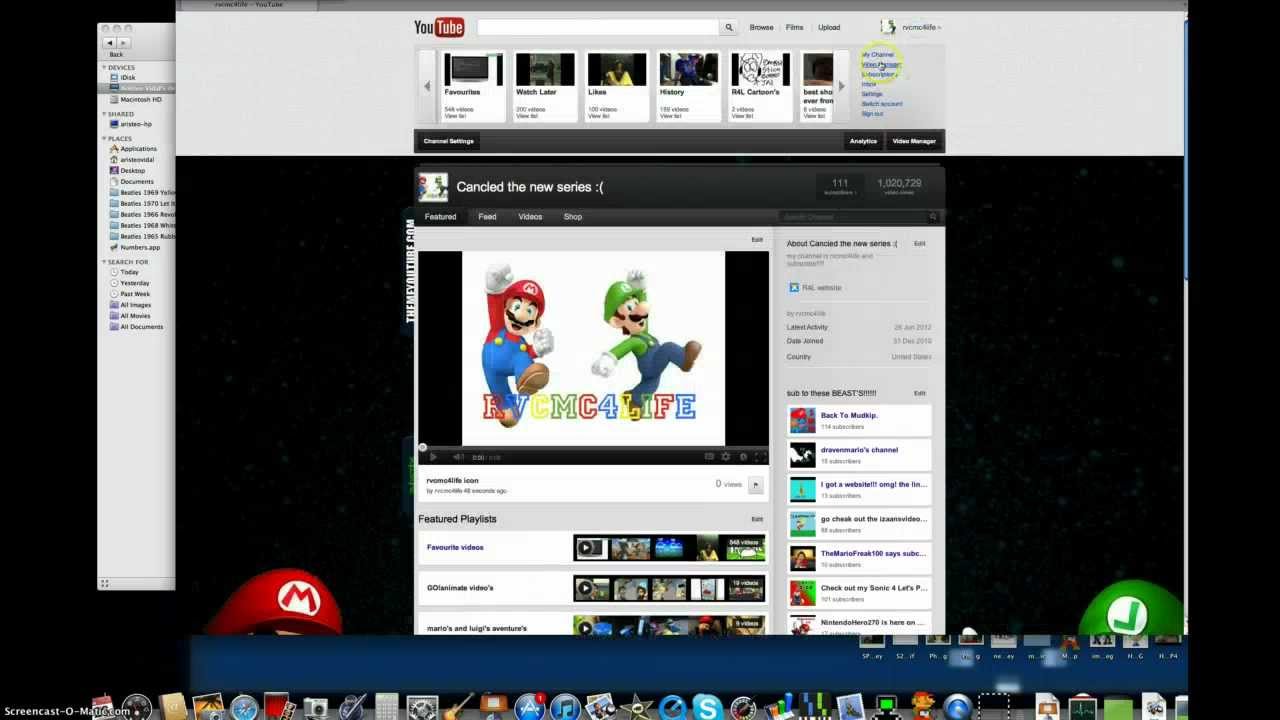Viewport: 1280px width, 720px height.
Task: Expand video details arrow beside views
Action: 755,485
